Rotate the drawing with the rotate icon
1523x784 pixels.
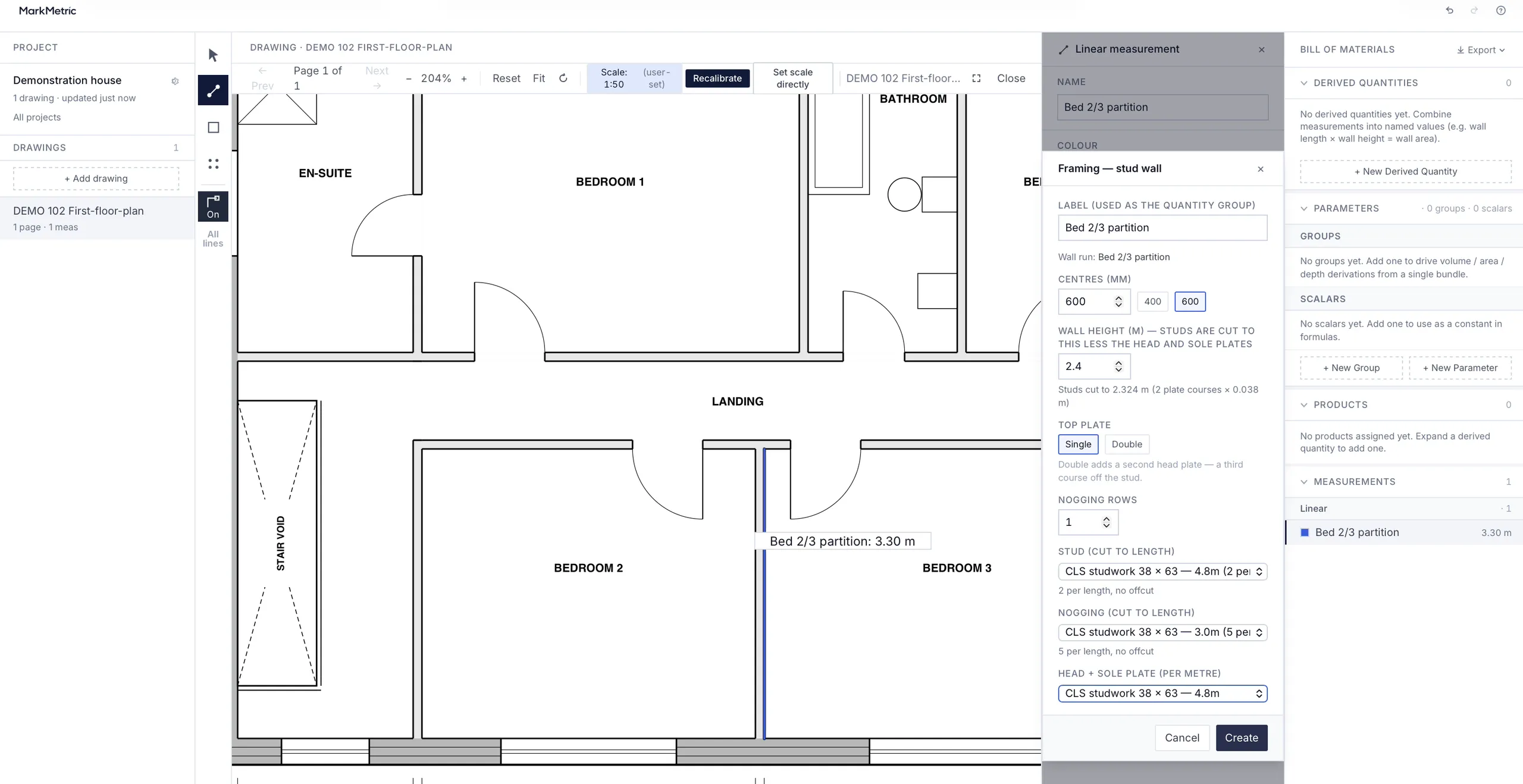coord(563,78)
